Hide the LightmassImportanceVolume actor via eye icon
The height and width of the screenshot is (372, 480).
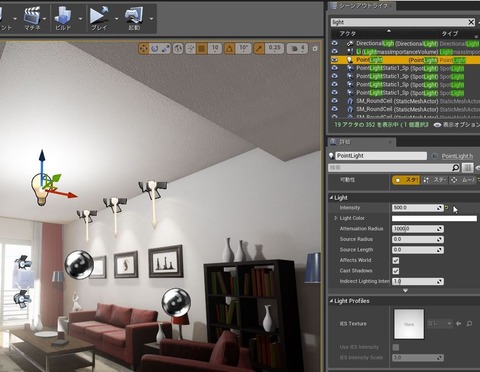tap(334, 52)
